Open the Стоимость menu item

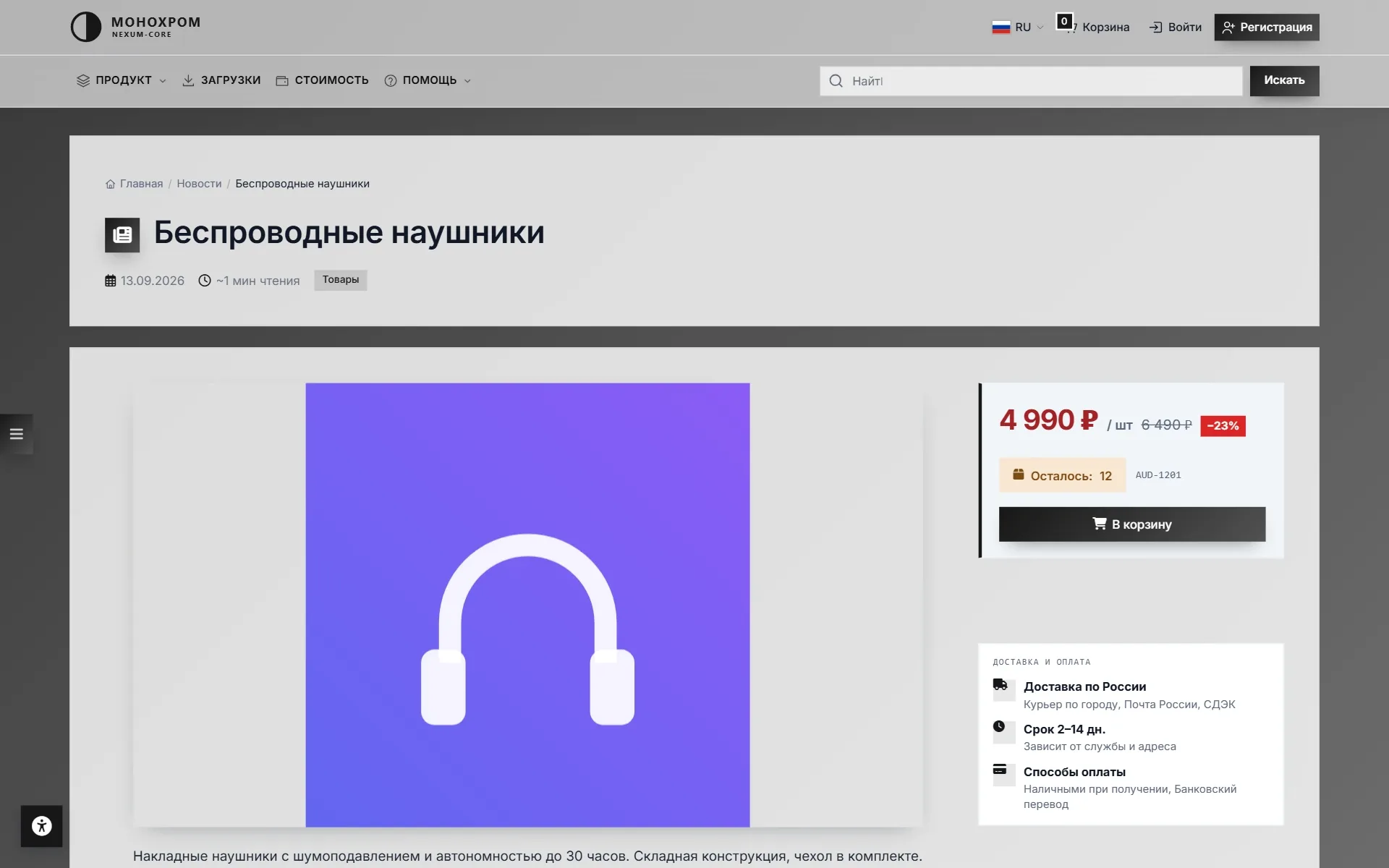click(x=322, y=80)
